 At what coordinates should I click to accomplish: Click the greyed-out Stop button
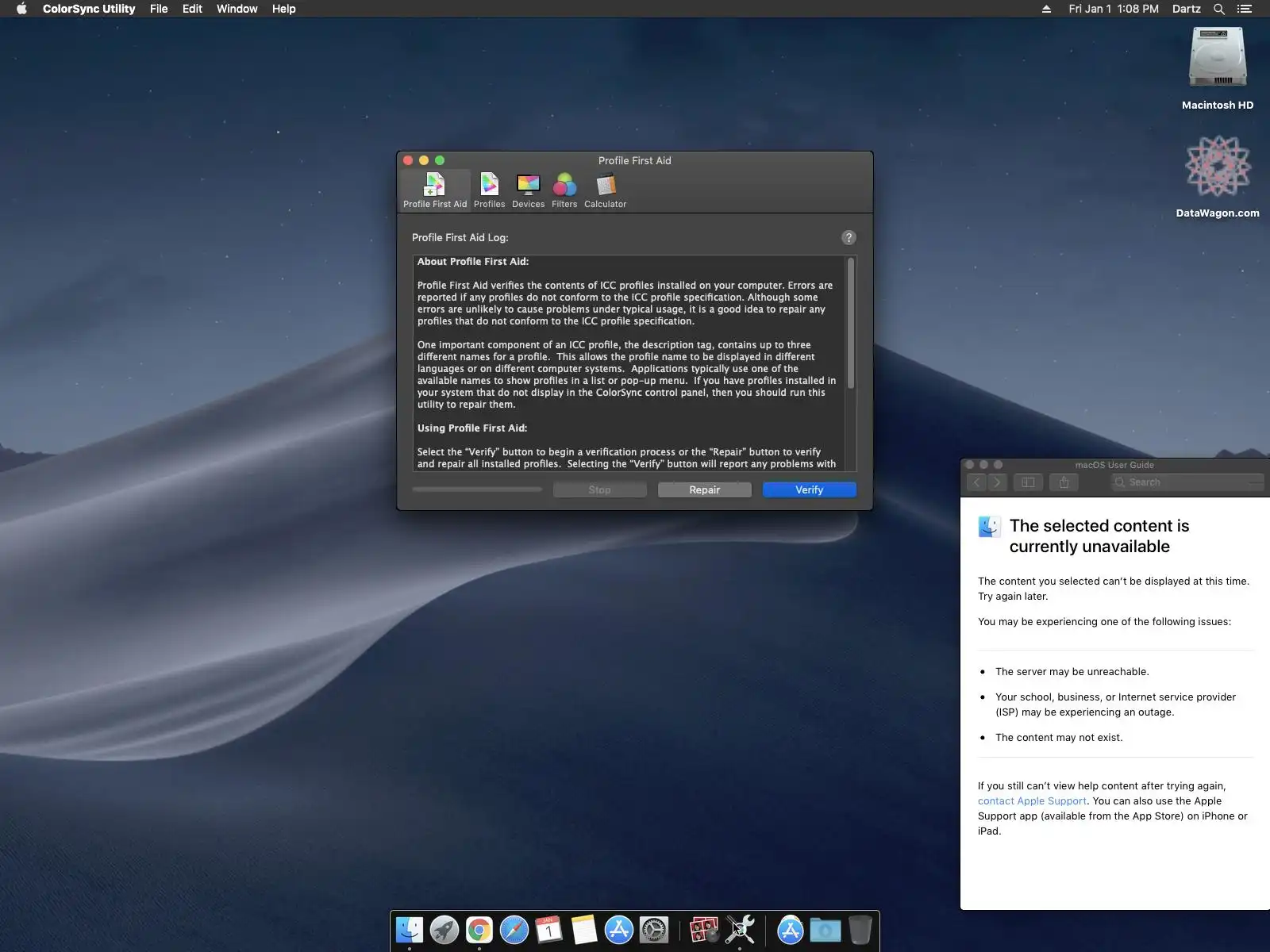600,489
